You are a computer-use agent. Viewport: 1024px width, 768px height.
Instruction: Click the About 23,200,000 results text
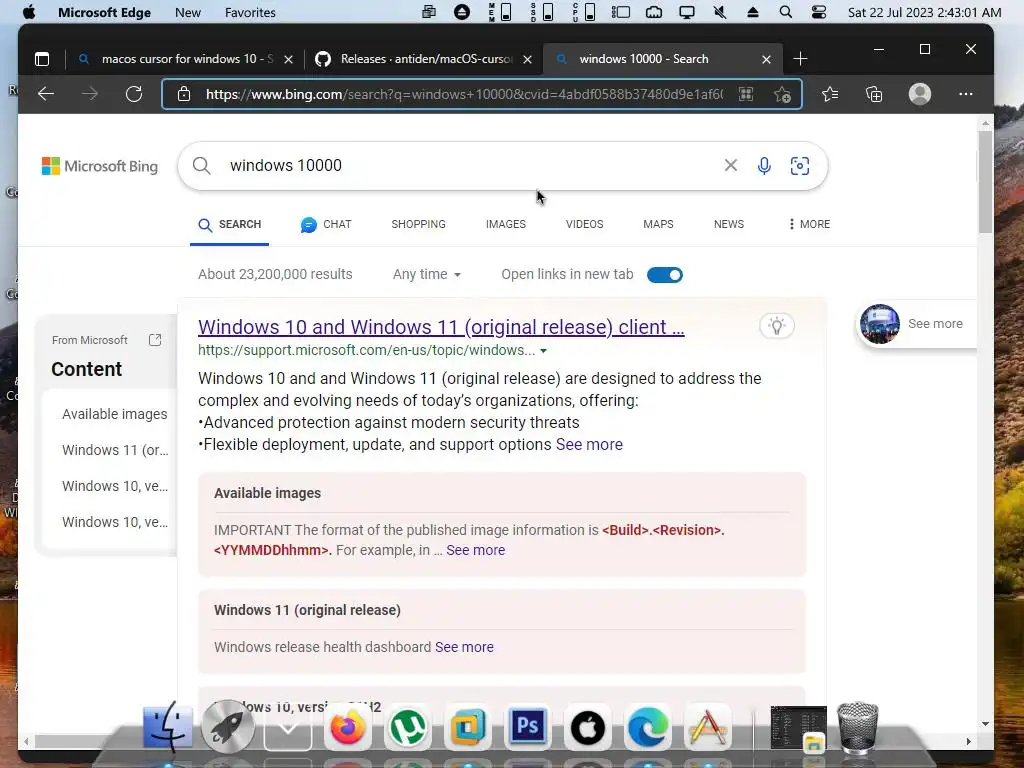(x=275, y=274)
